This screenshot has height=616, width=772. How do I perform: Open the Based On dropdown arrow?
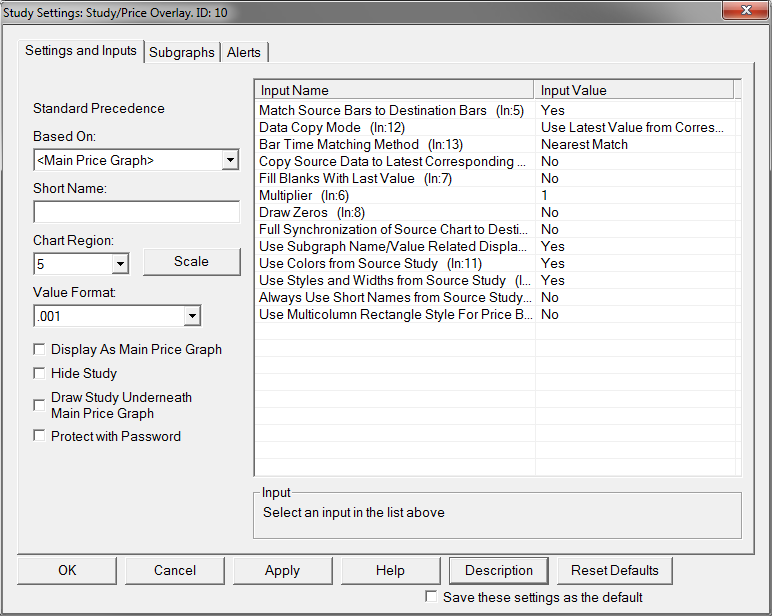230,160
